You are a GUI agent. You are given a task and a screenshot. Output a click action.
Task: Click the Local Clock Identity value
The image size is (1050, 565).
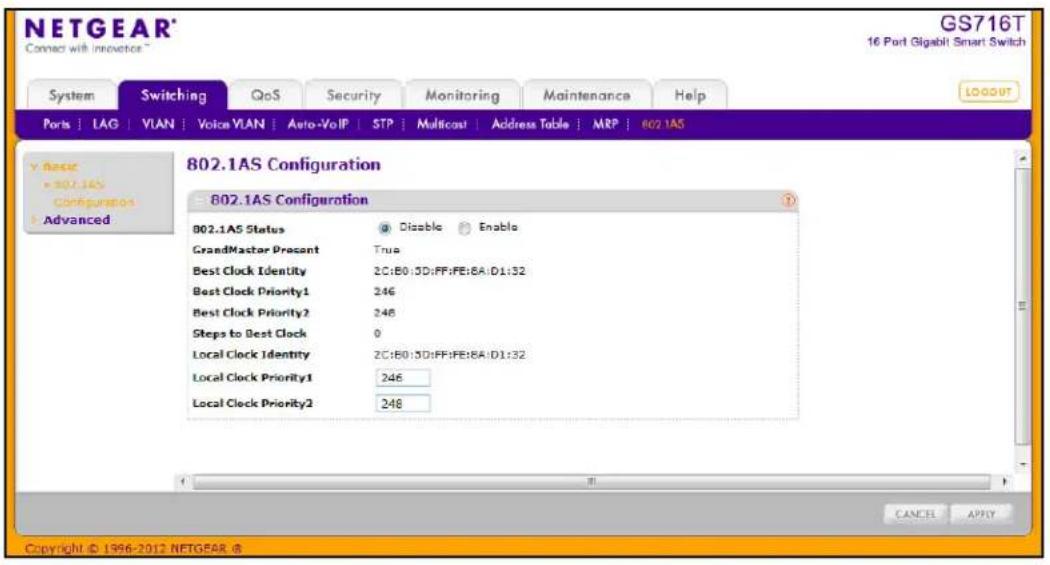pyautogui.click(x=449, y=354)
